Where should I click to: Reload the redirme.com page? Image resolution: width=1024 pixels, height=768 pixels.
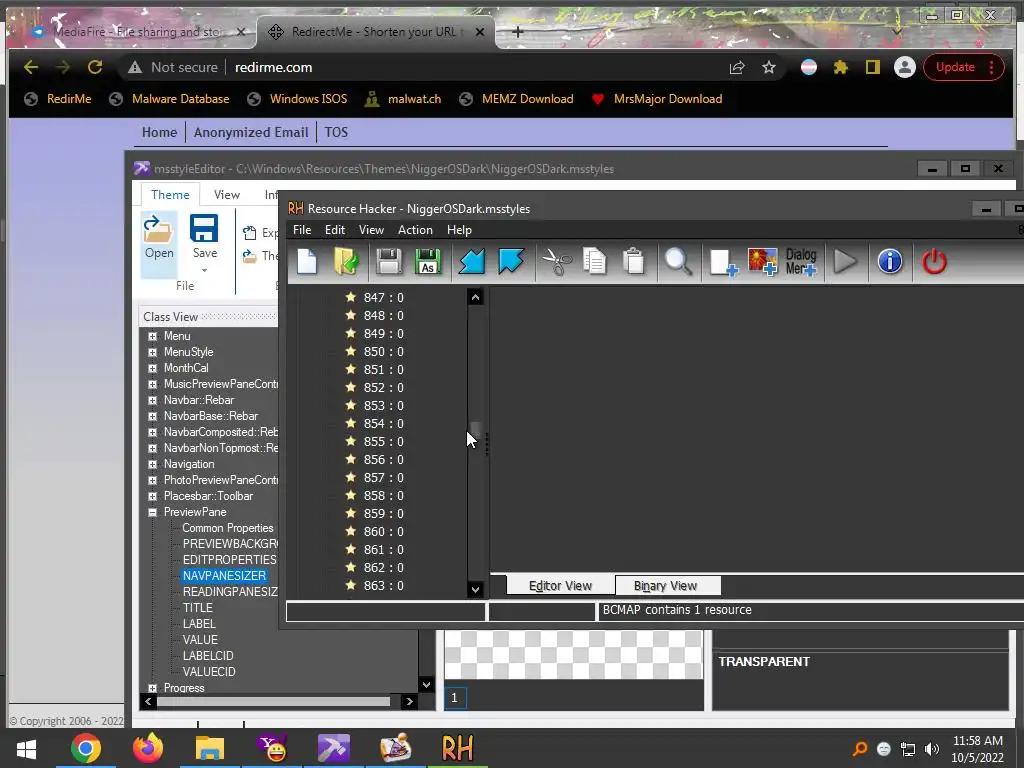point(95,67)
